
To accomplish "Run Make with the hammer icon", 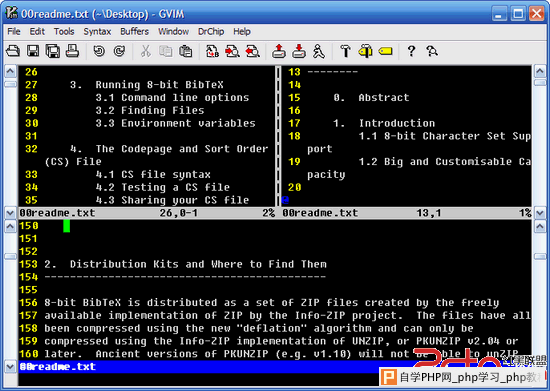I will (x=346, y=51).
